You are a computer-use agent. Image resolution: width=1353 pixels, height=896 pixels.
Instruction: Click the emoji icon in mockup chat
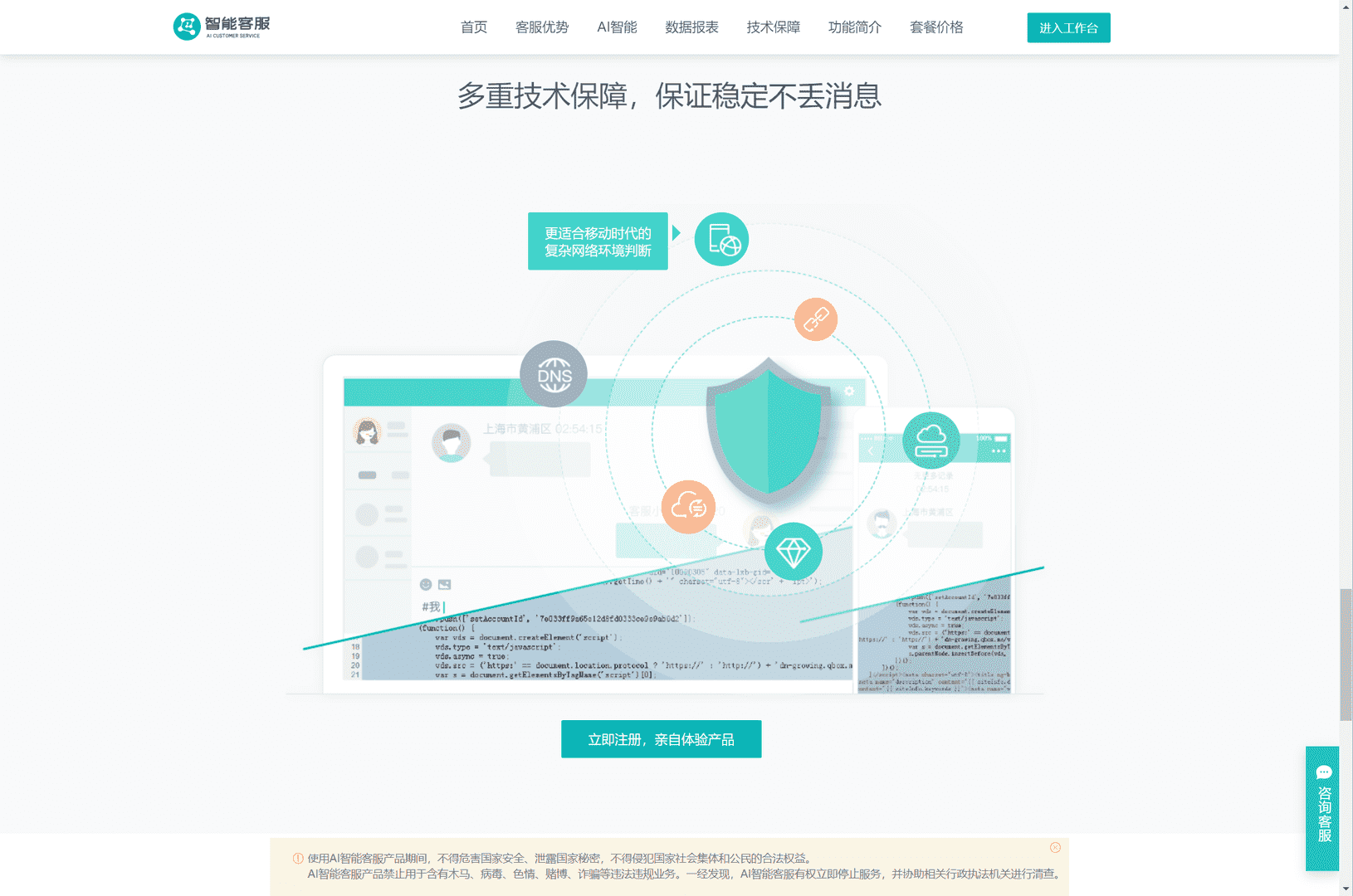(x=426, y=584)
